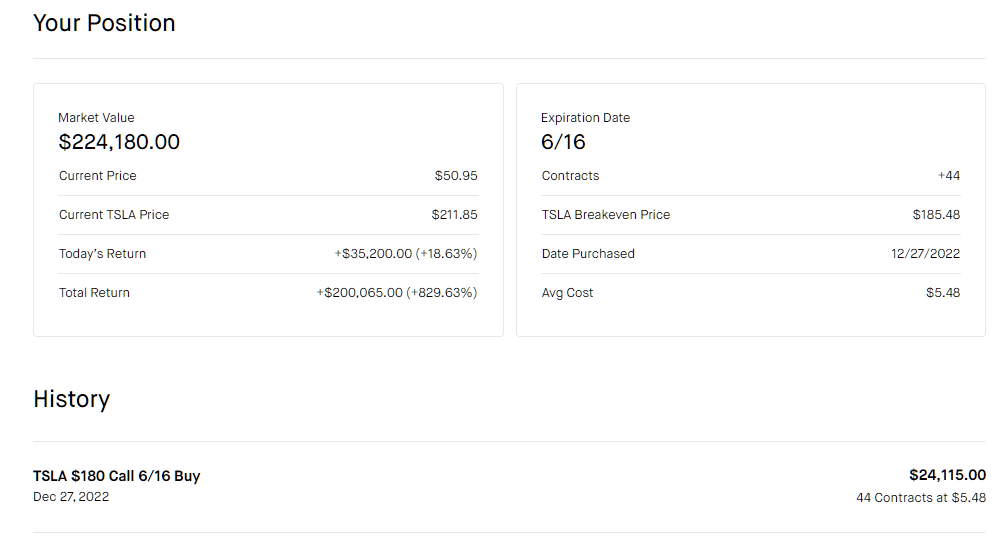Click the $50.95 current price value

455,176
